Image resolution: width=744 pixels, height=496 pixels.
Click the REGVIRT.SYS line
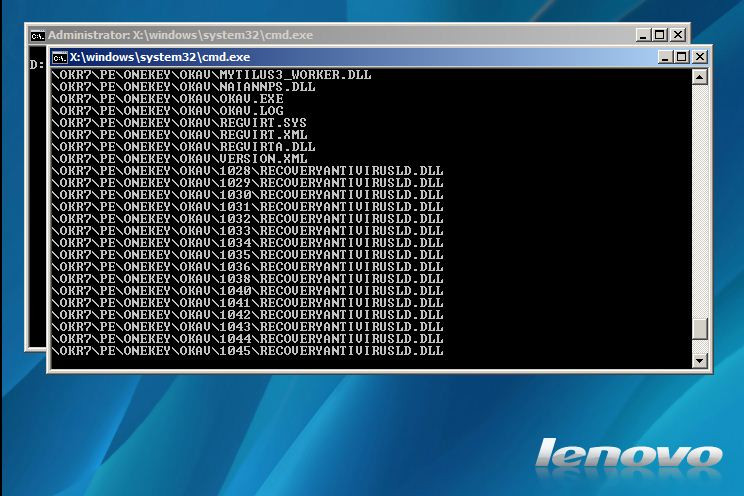(x=179, y=123)
